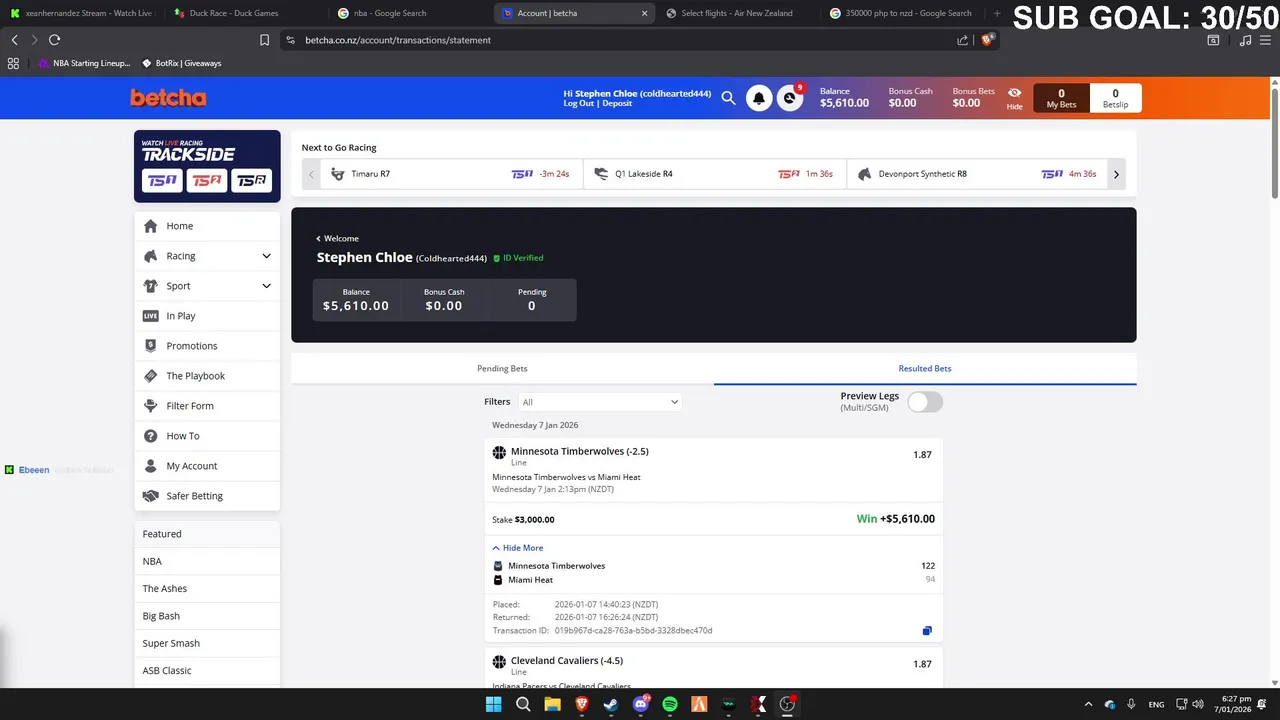Expand the Racing menu in the sidebar
Image resolution: width=1280 pixels, height=720 pixels.
coord(207,256)
